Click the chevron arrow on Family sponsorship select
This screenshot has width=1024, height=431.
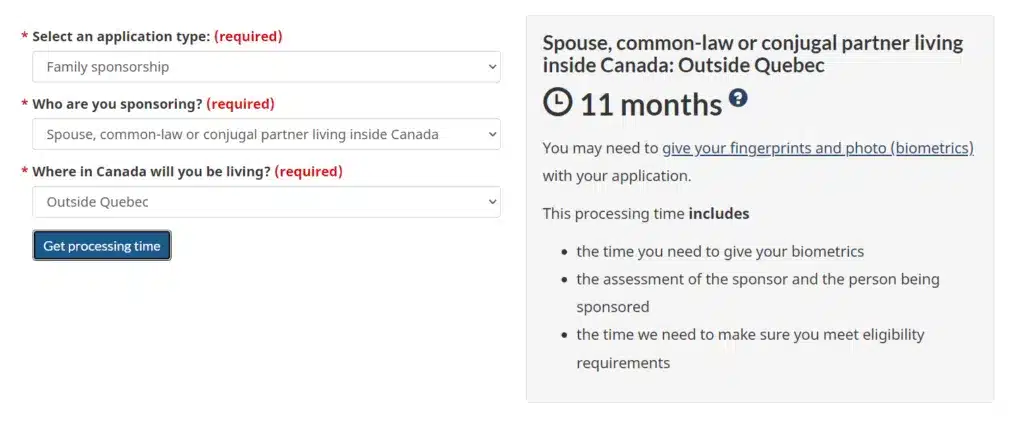click(x=491, y=67)
